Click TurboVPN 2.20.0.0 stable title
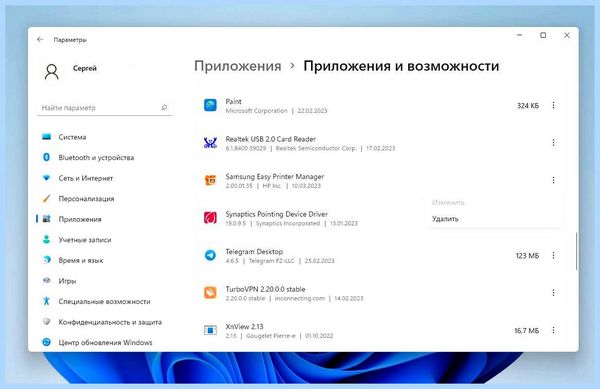The width and height of the screenshot is (600, 389). tap(265, 289)
